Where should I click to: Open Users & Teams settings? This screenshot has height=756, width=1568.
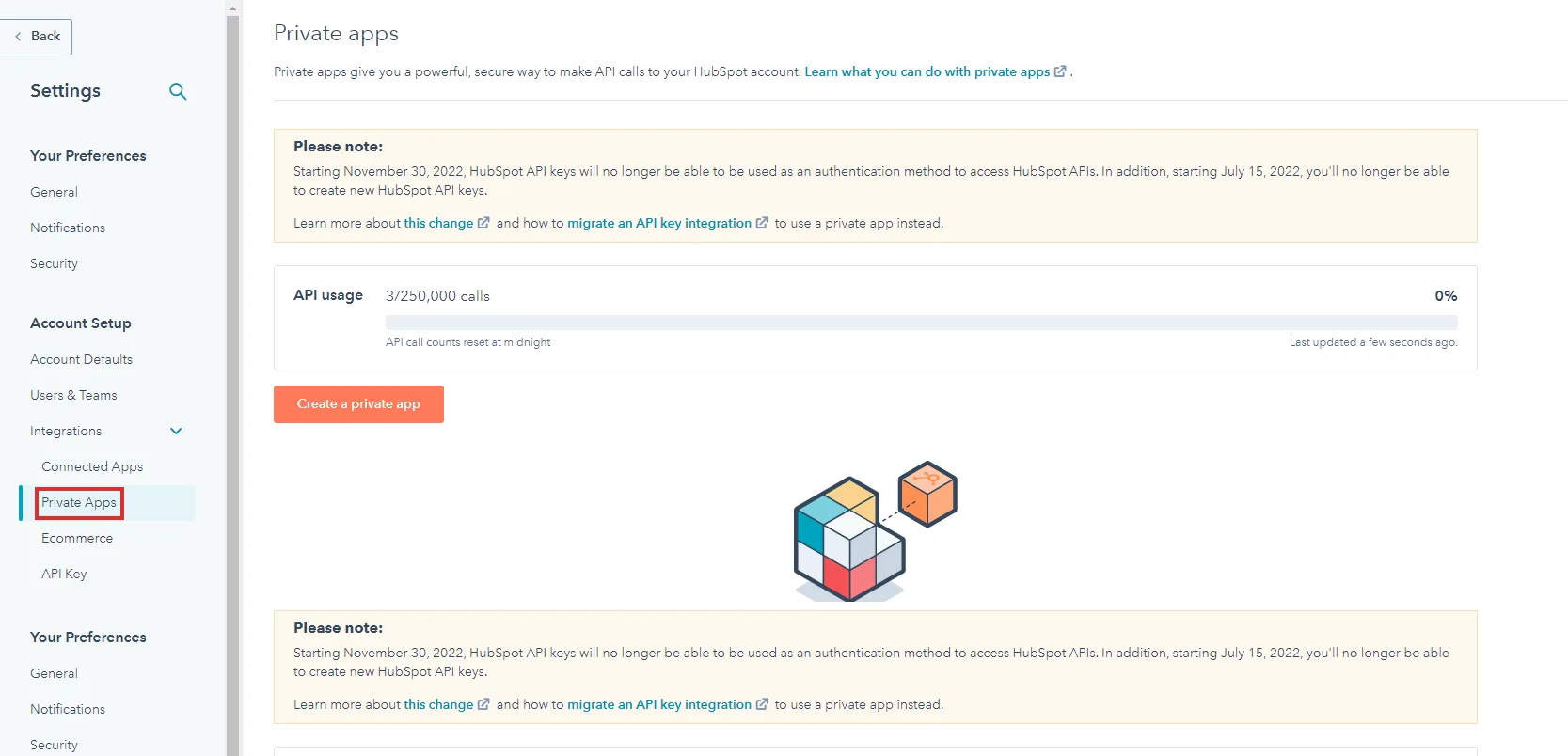(x=73, y=395)
